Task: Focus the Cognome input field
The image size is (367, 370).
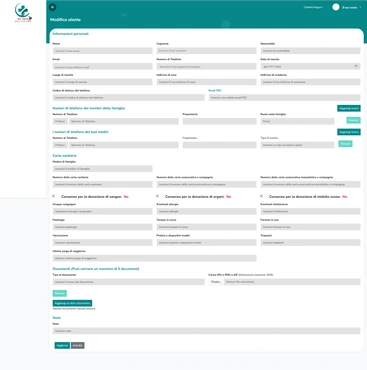Action: 206,51
